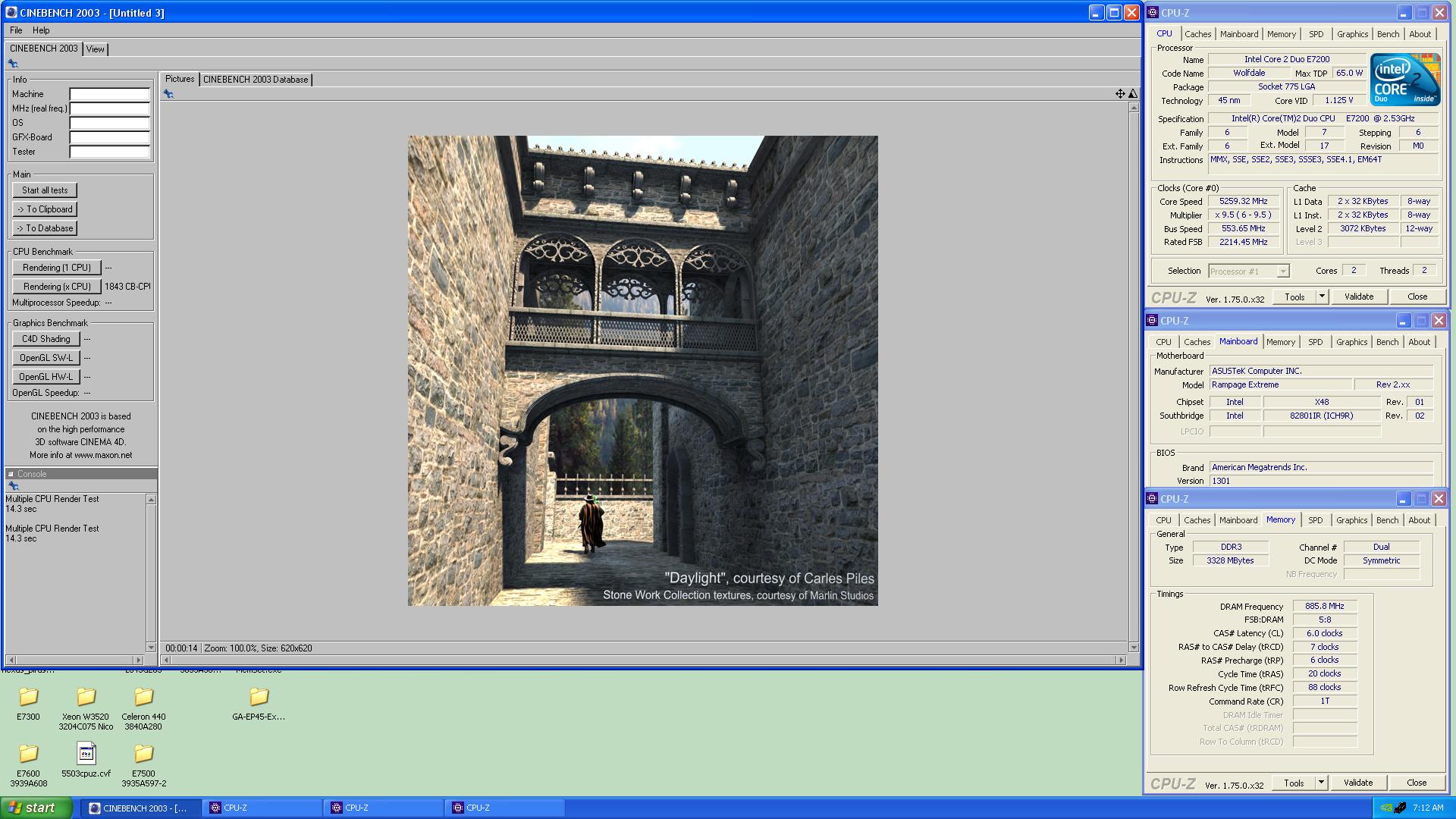
Task: Open the Bench tab in the Mainboard CPU-Z window
Action: pos(1387,342)
